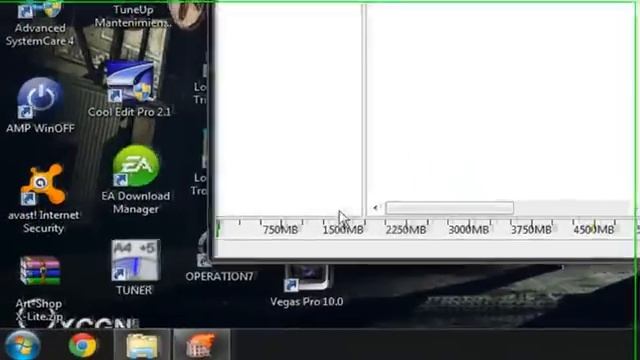Image resolution: width=640 pixels, height=360 pixels.
Task: Click the 2250MB mark on capacity ruler
Action: coord(406,230)
